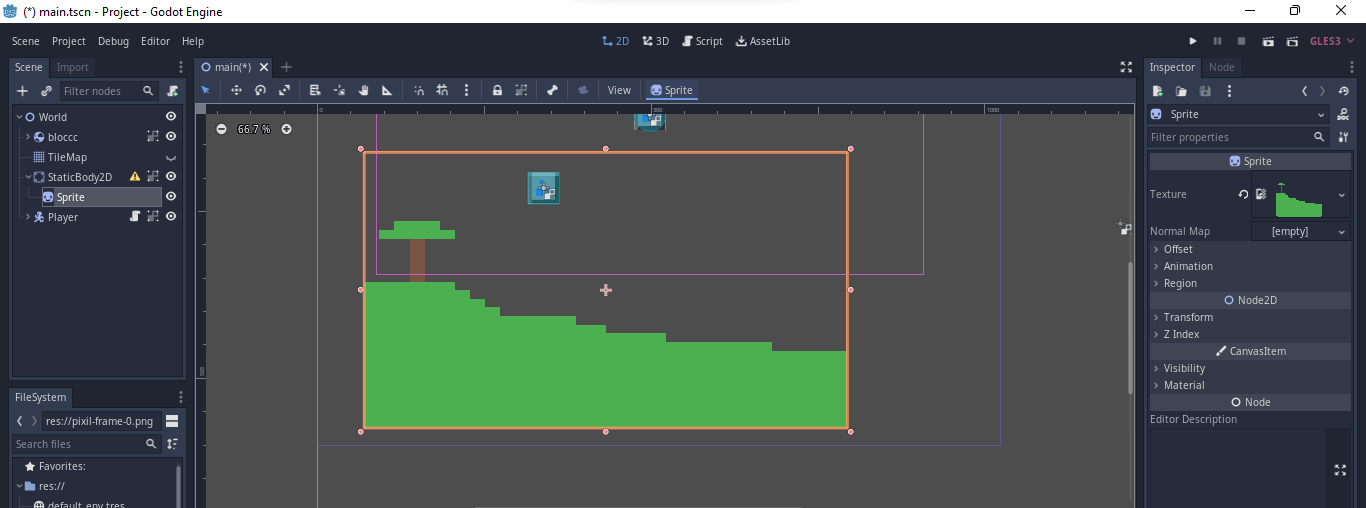Play a custom scene icon
This screenshot has width=1366, height=508.
click(x=1292, y=41)
